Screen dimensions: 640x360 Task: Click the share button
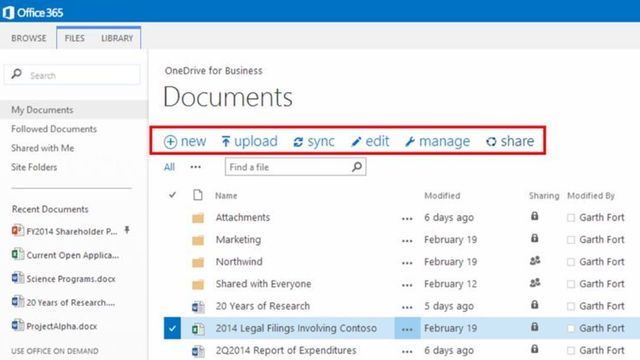(x=510, y=141)
